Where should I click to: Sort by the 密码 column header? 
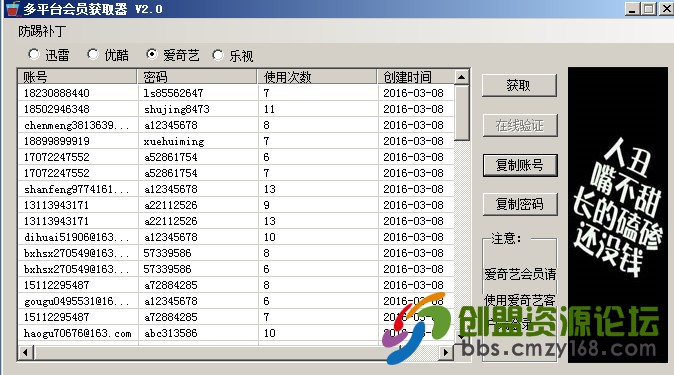click(197, 77)
